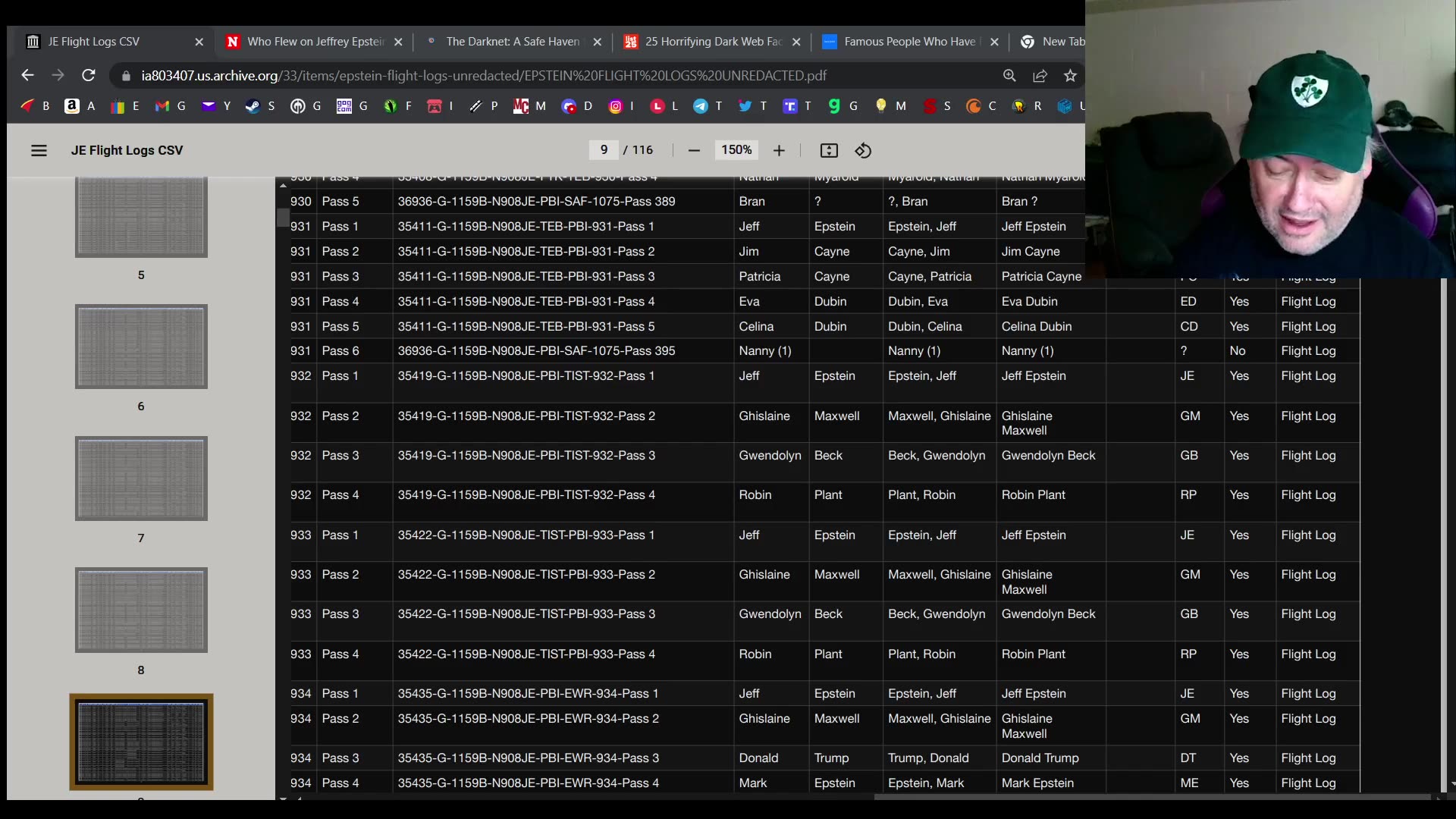Close the JE Flight Logs CSV tab

(199, 42)
